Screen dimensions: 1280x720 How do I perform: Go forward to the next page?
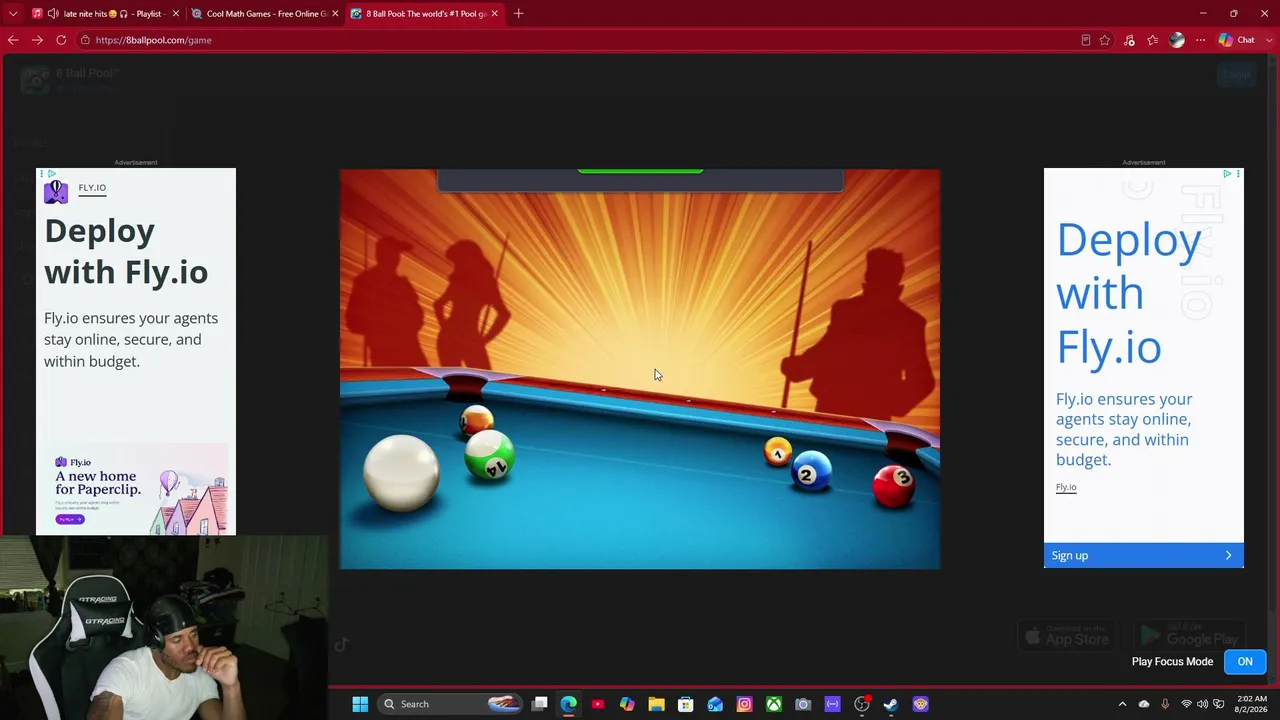[37, 40]
